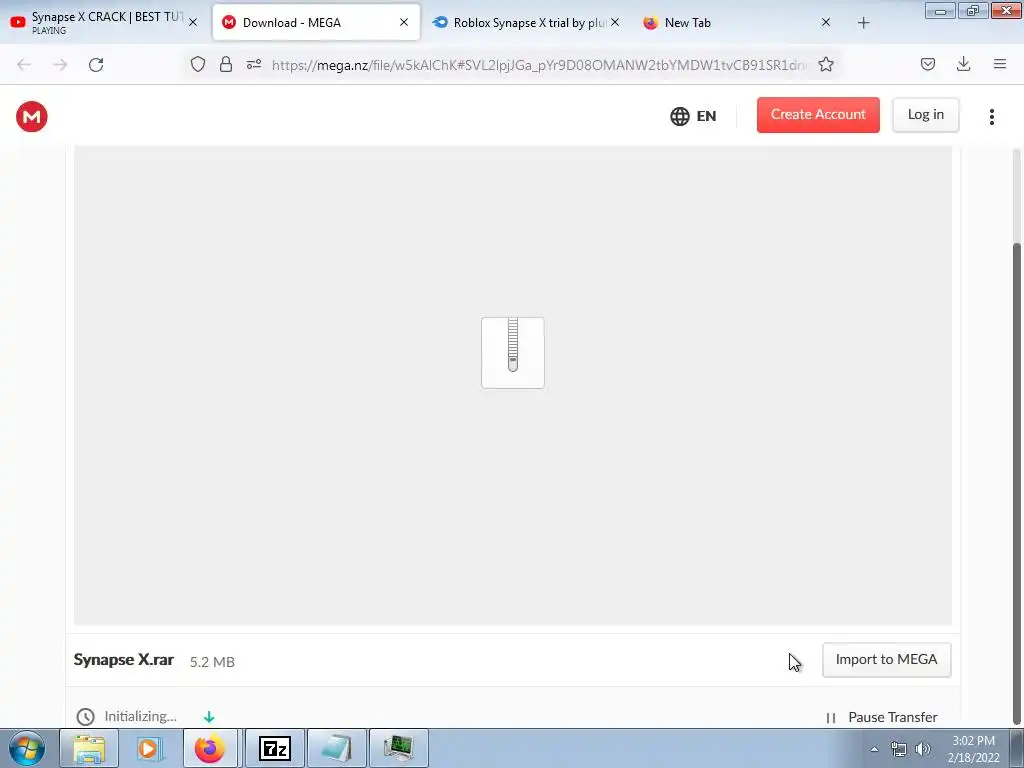The image size is (1024, 768).
Task: Click the green download arrow indicator
Action: click(x=209, y=717)
